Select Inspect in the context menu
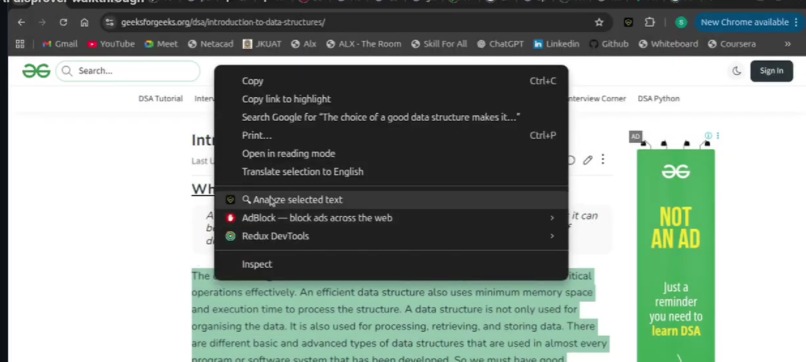The width and height of the screenshot is (806, 362). [391, 264]
